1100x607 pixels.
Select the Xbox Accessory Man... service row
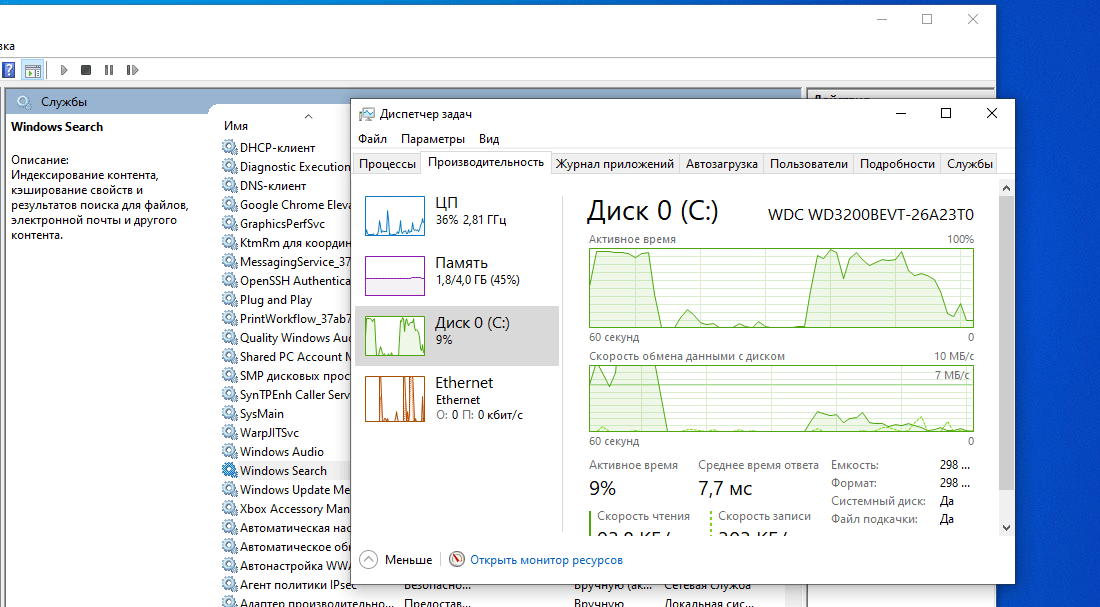click(x=286, y=508)
